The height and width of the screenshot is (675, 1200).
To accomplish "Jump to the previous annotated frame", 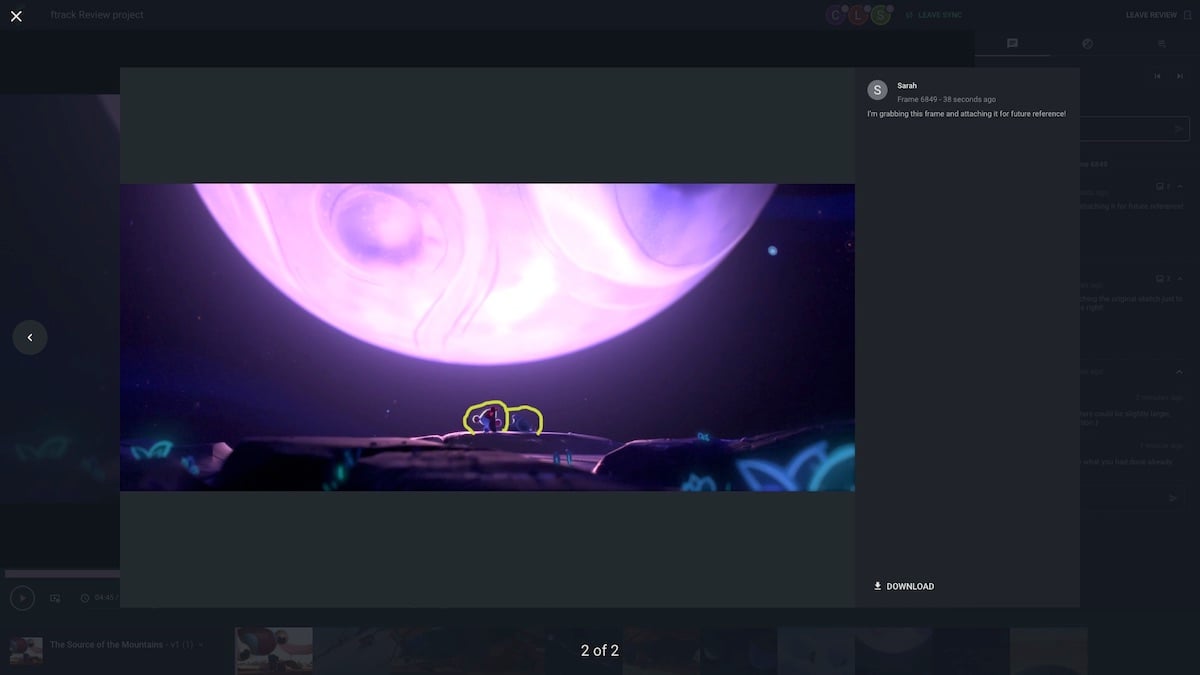I will pos(1157,76).
